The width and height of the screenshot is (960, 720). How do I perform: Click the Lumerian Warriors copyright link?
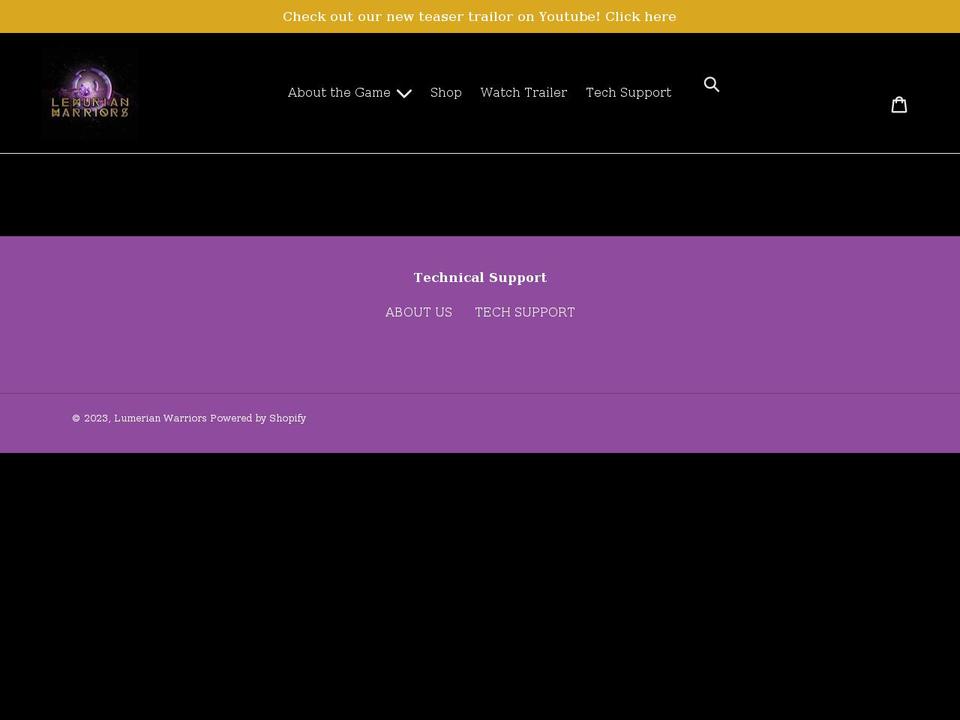pos(160,418)
